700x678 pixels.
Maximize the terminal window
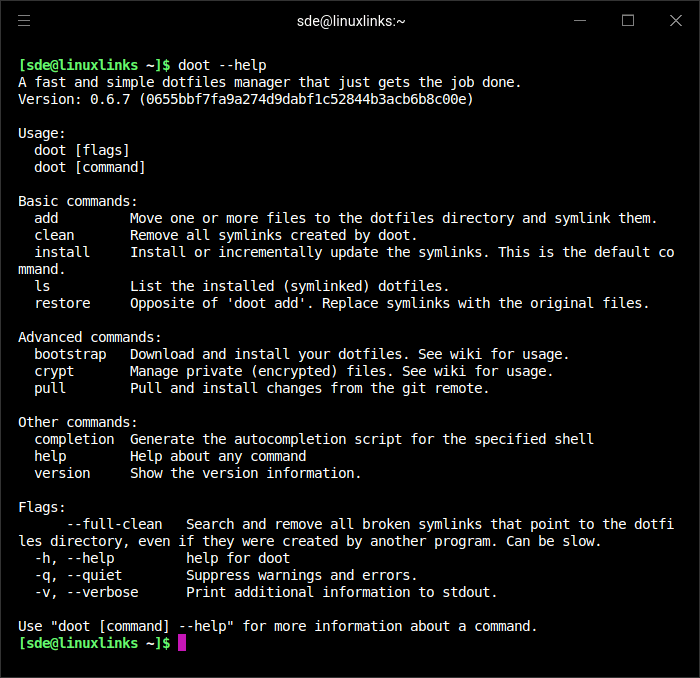[x=628, y=20]
